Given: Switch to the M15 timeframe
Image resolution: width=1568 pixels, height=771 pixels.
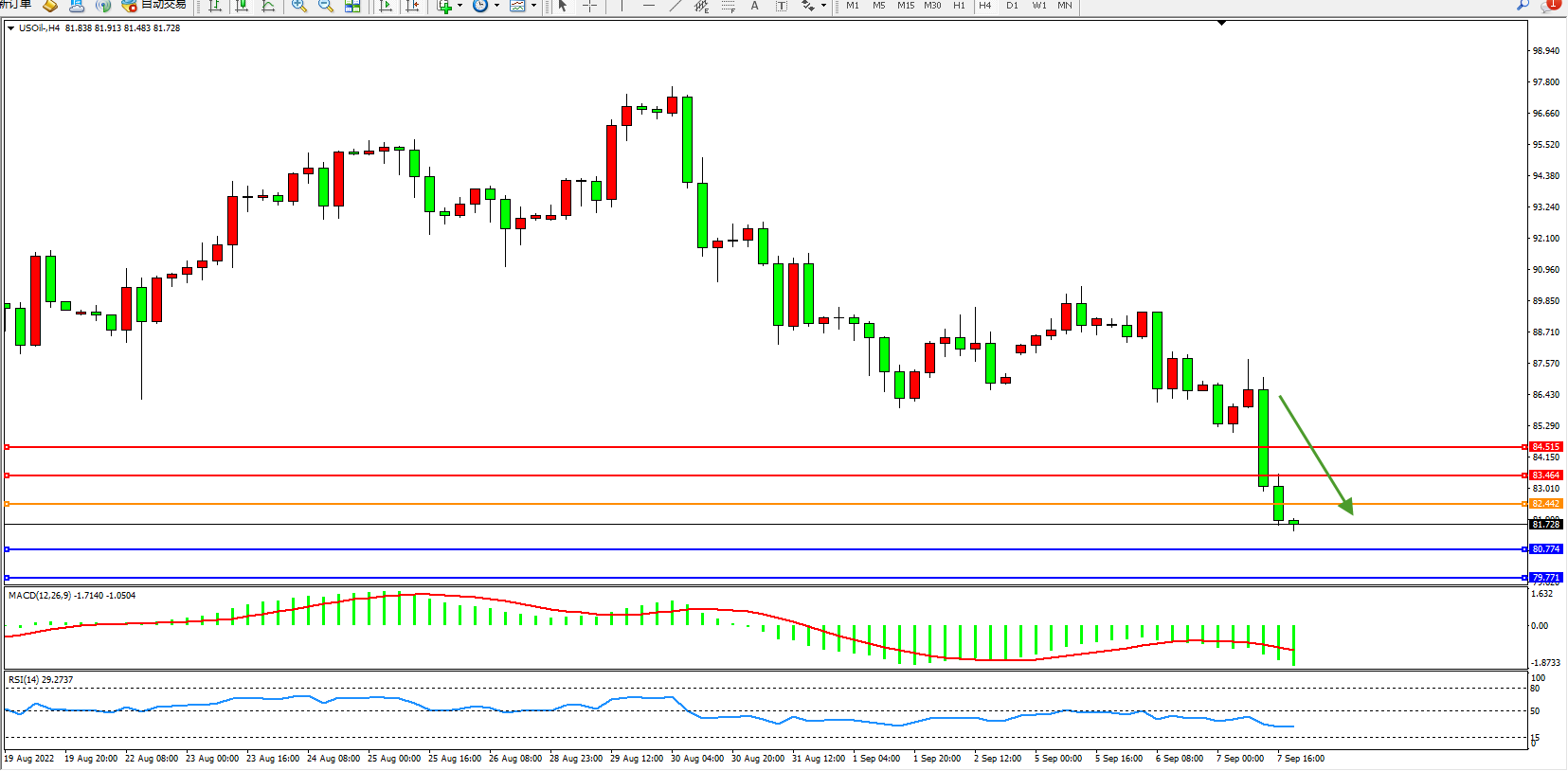Looking at the screenshot, I should tap(906, 6).
